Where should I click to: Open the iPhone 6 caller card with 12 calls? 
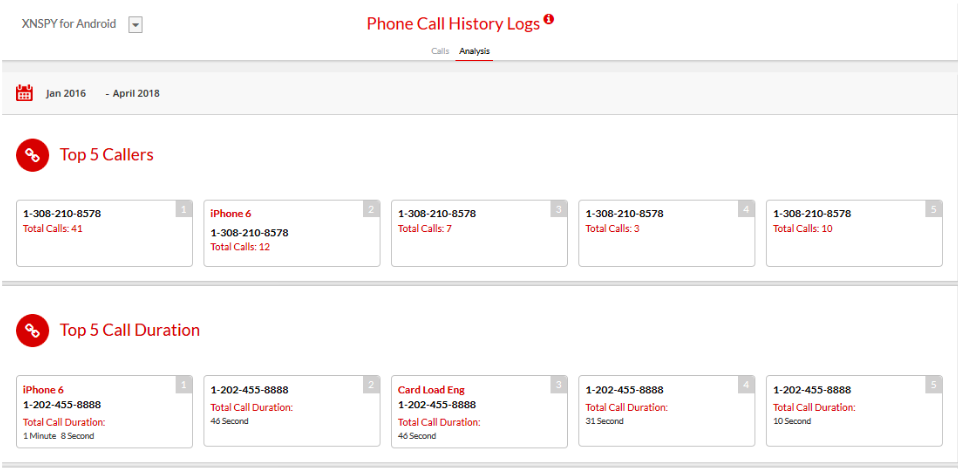click(291, 233)
